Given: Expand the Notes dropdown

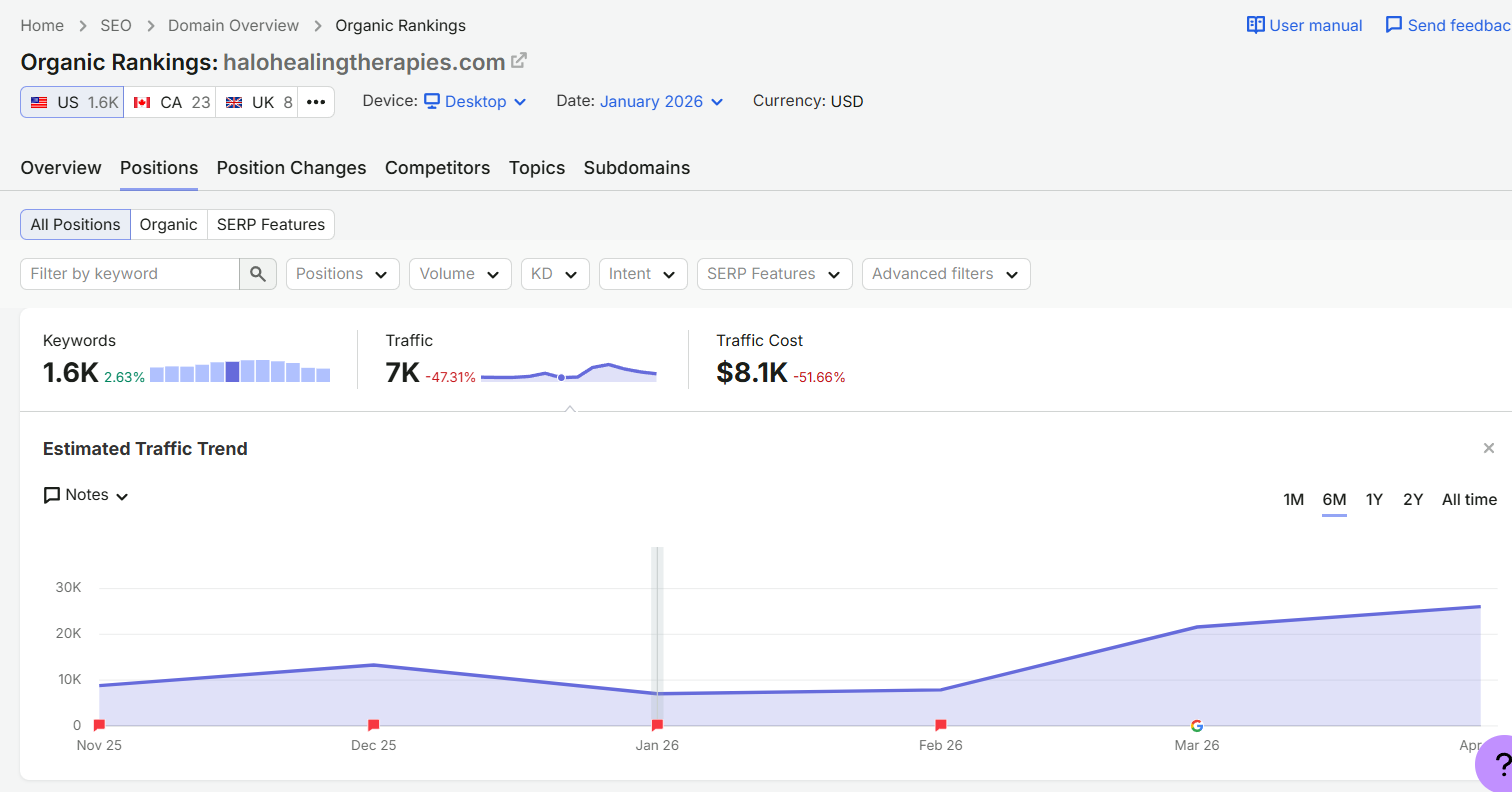Looking at the screenshot, I should point(87,495).
